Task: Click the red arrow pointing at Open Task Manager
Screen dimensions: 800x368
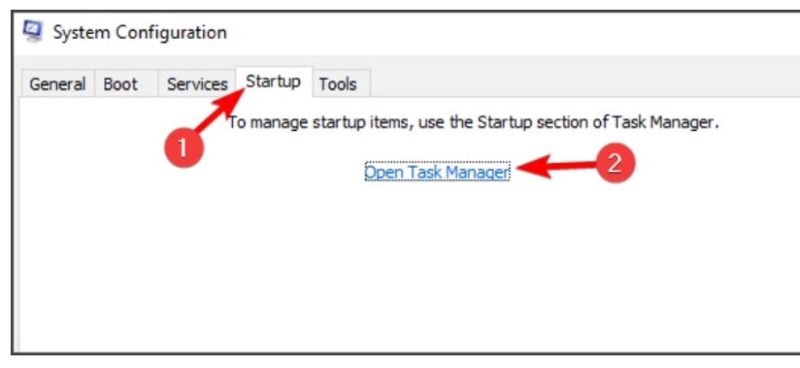Action: point(556,166)
